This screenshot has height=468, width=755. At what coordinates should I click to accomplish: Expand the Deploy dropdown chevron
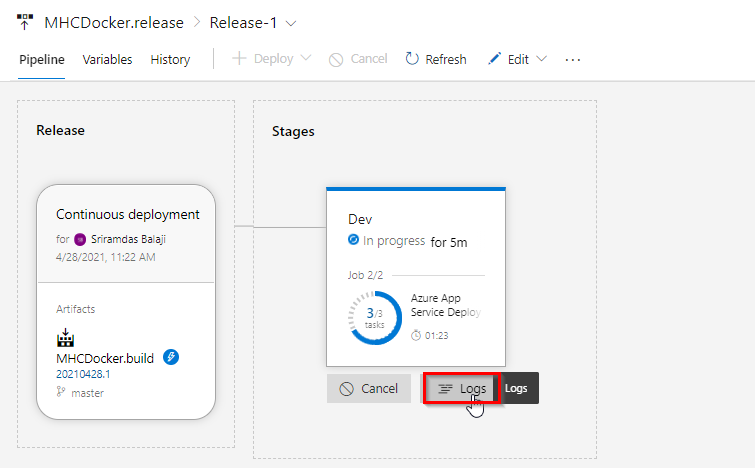[x=305, y=58]
